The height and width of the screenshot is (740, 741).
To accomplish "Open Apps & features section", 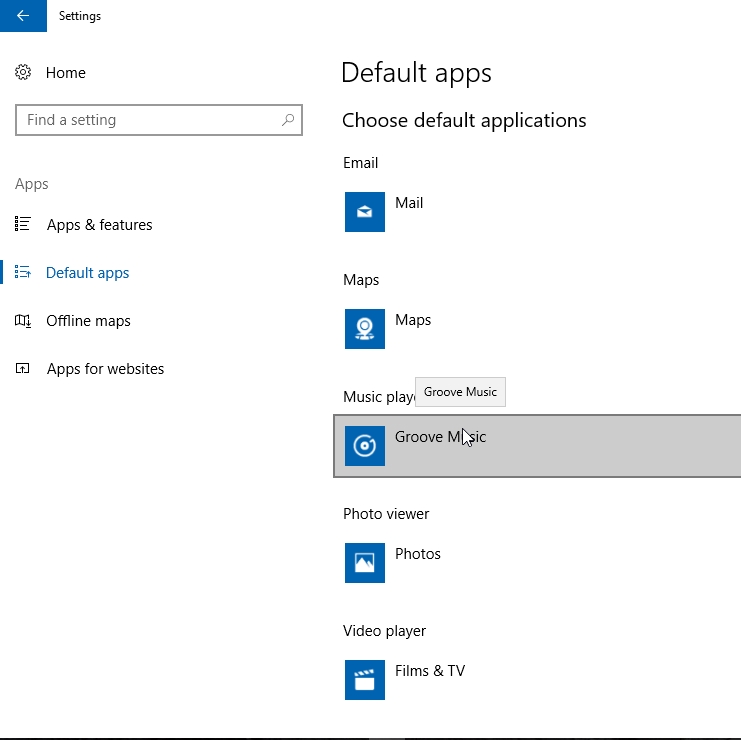I will click(99, 225).
